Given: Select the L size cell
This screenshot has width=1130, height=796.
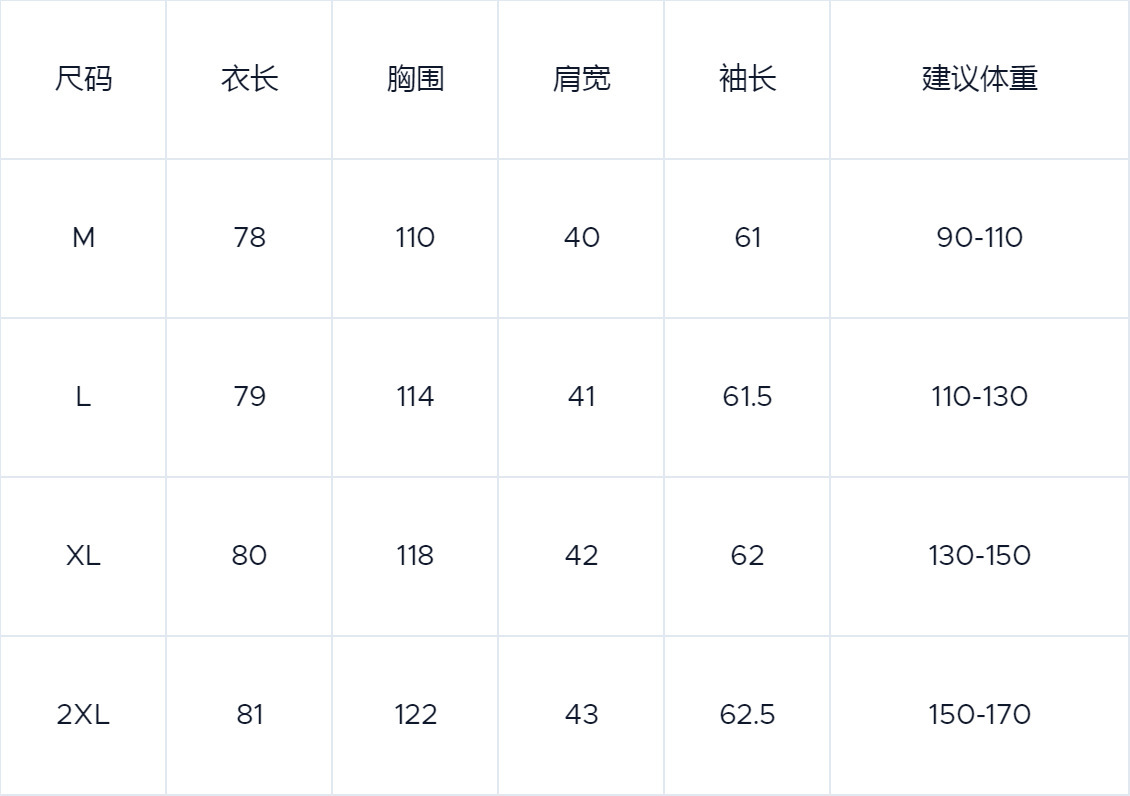Looking at the screenshot, I should (x=83, y=398).
